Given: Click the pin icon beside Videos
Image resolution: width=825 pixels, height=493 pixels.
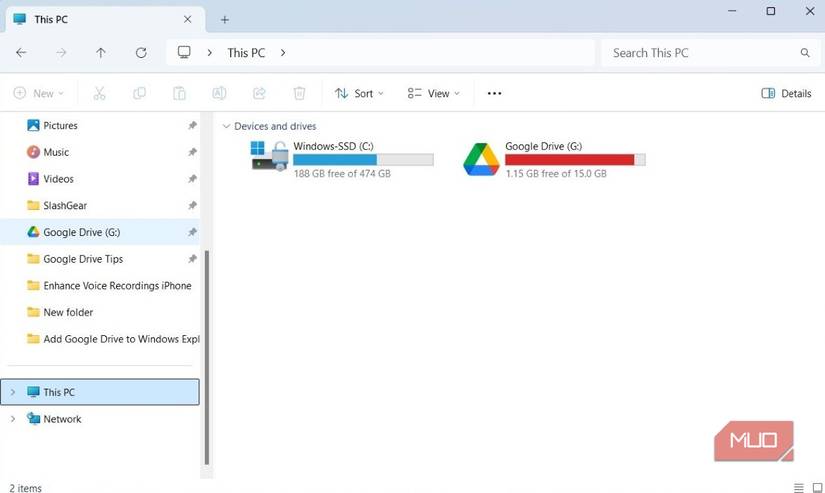Looking at the screenshot, I should click(x=193, y=179).
